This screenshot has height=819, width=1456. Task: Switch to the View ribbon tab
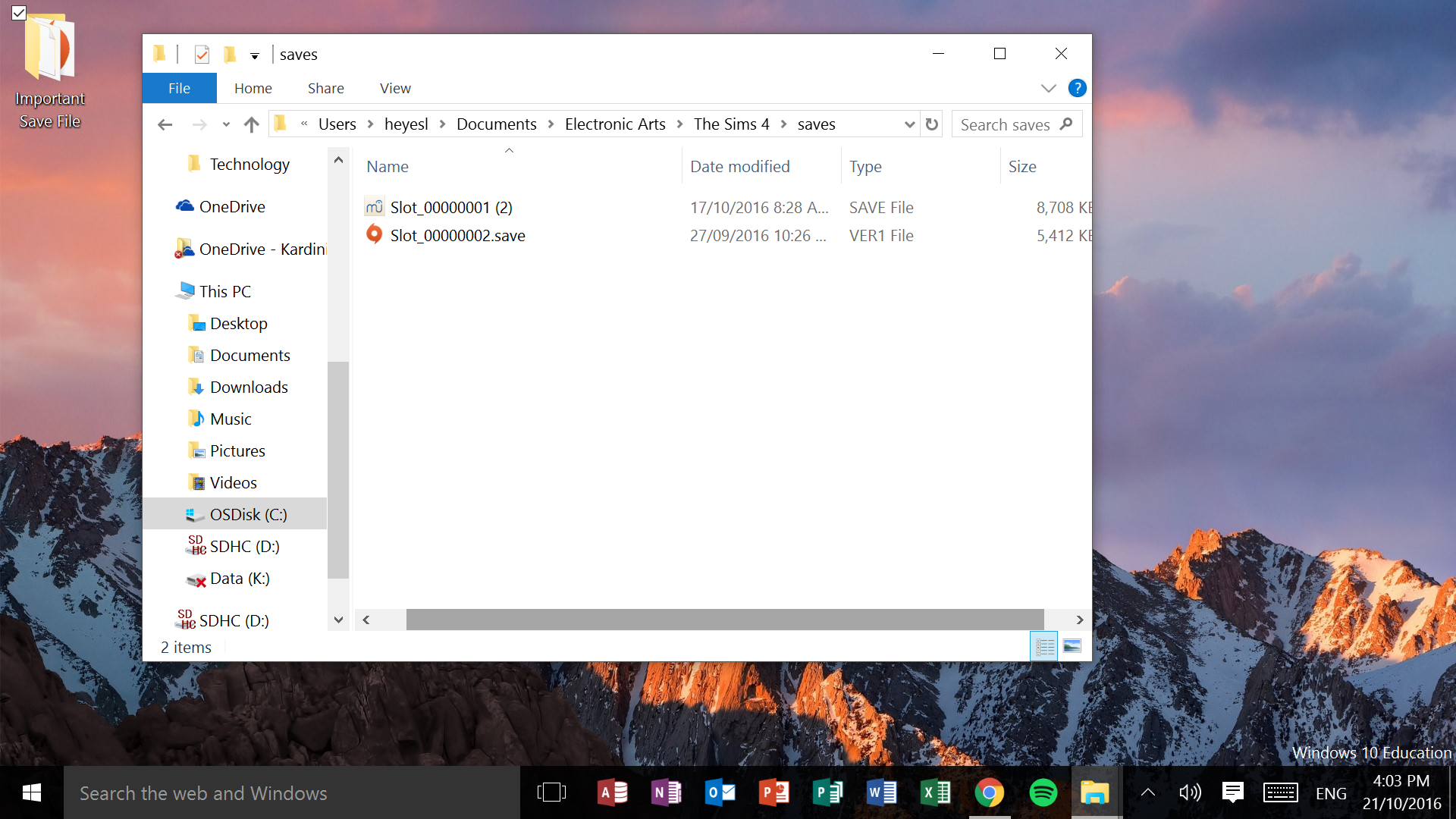point(395,88)
